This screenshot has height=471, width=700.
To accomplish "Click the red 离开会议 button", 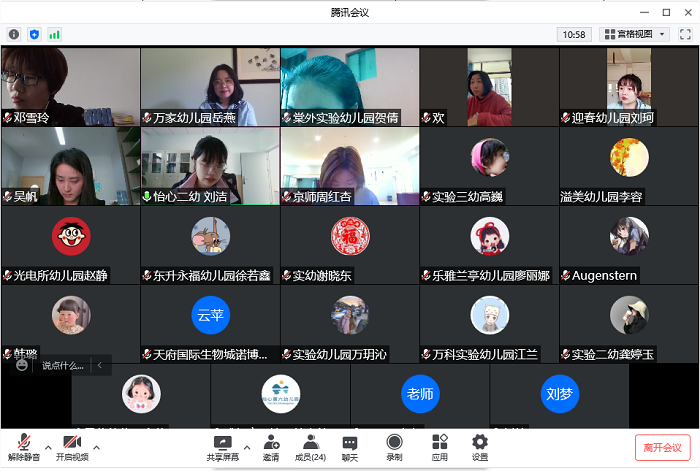I will pyautogui.click(x=662, y=447).
